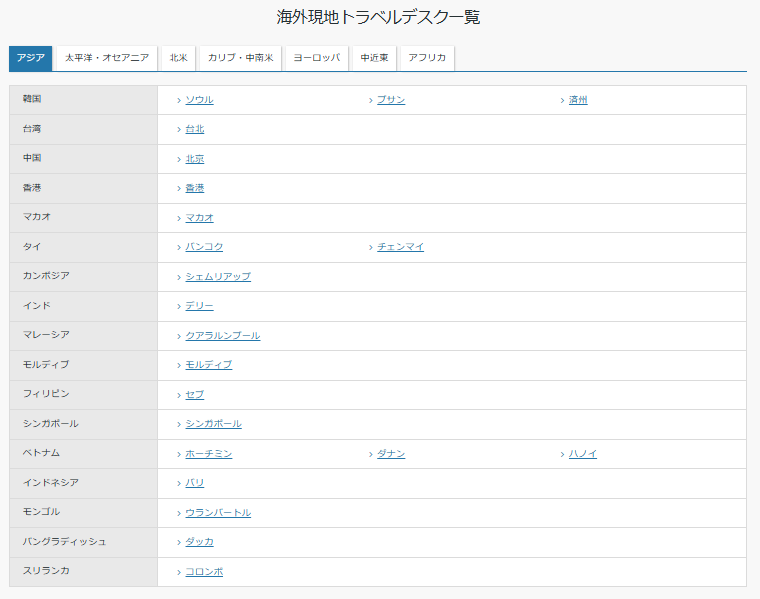
Task: Select the アフリカ tab
Action: point(427,58)
